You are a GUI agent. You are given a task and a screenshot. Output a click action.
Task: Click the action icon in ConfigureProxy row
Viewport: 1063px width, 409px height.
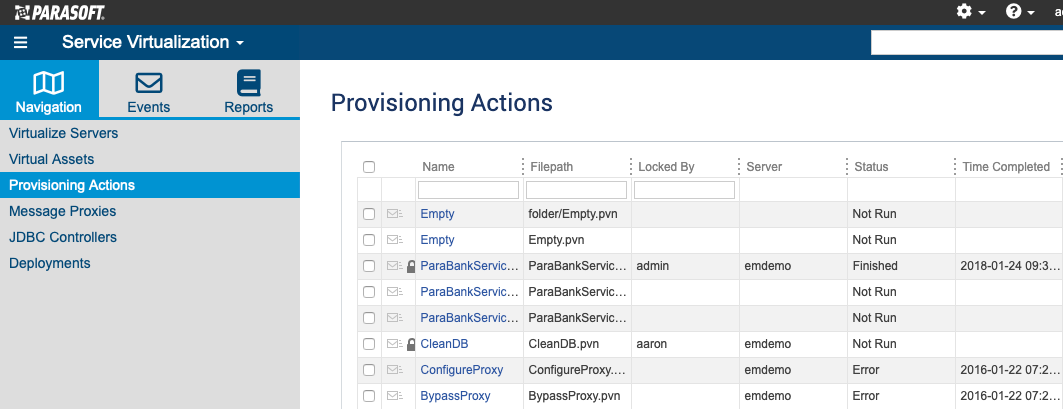coord(395,370)
